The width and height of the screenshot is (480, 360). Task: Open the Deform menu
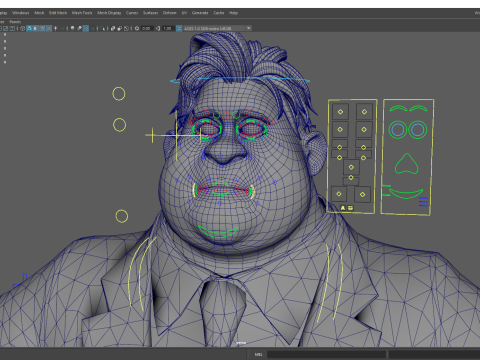[x=169, y=13]
